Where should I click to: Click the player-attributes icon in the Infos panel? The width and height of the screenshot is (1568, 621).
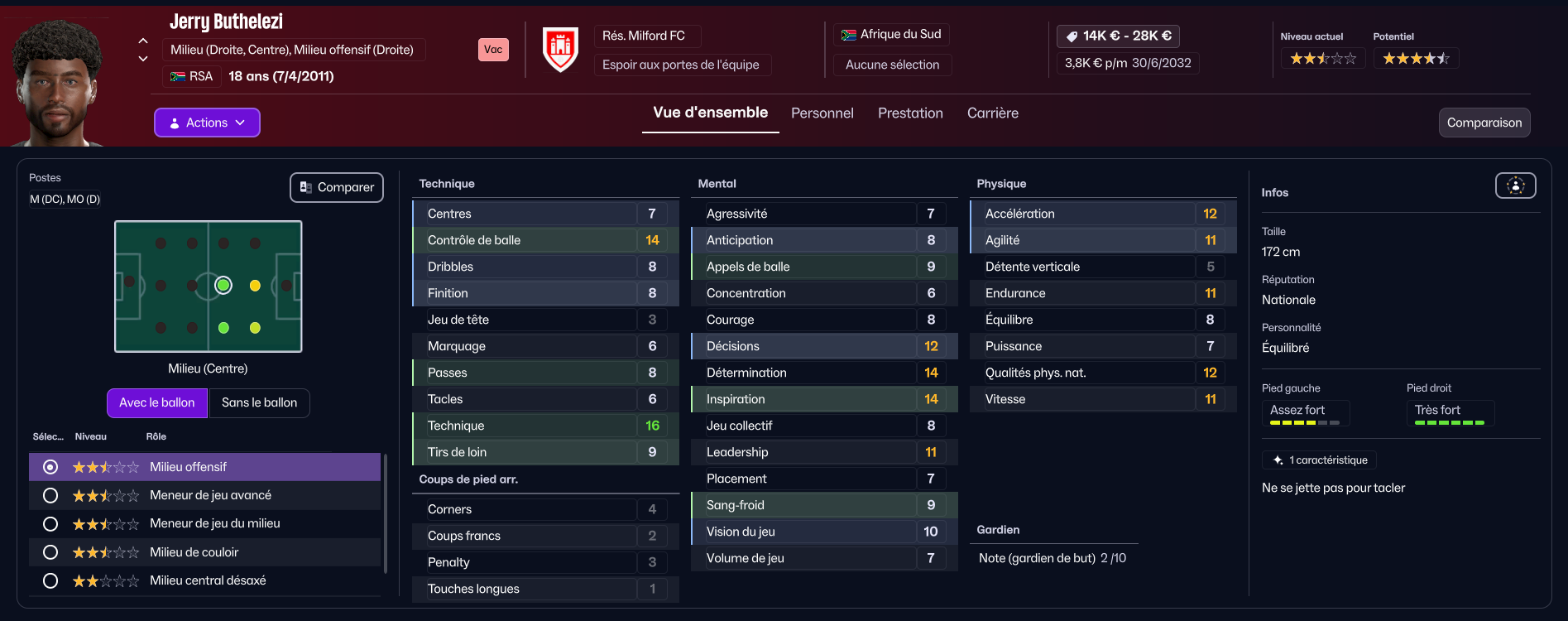1515,186
